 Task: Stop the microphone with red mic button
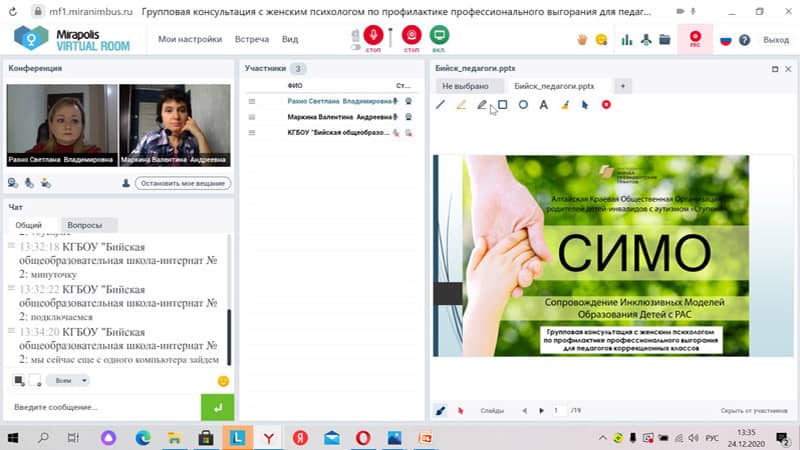(x=373, y=35)
